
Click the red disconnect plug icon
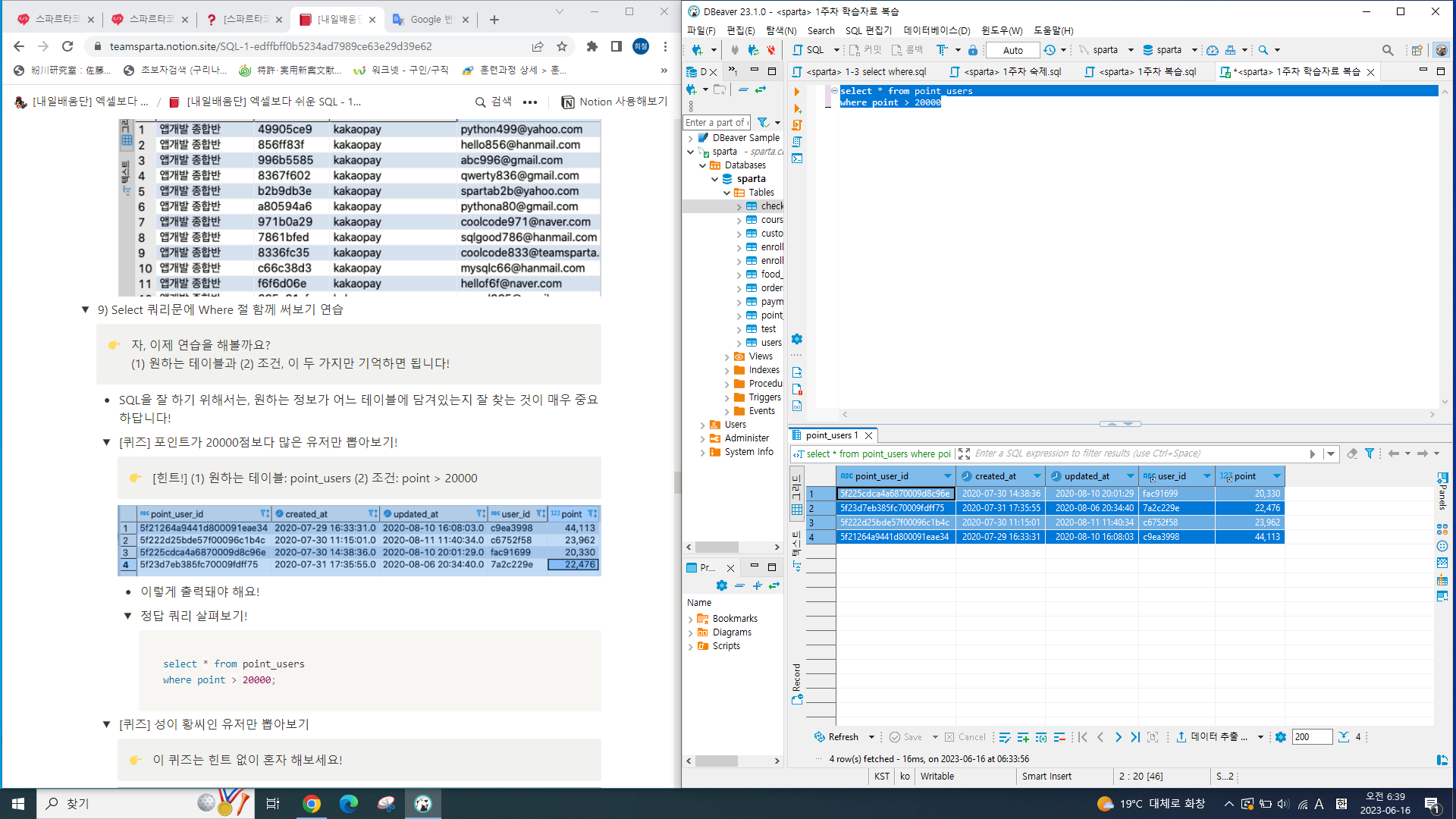pyautogui.click(x=771, y=50)
